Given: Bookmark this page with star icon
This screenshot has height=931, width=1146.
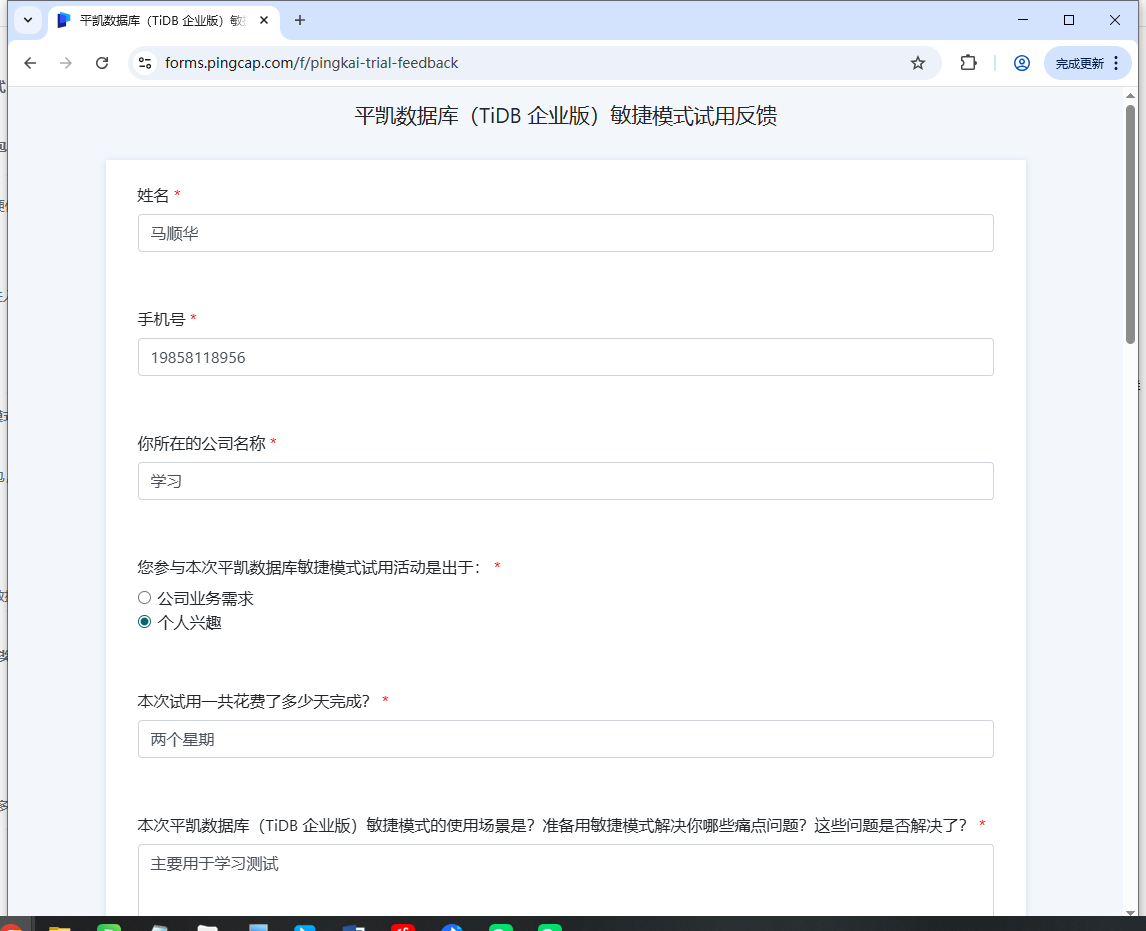Looking at the screenshot, I should [917, 63].
